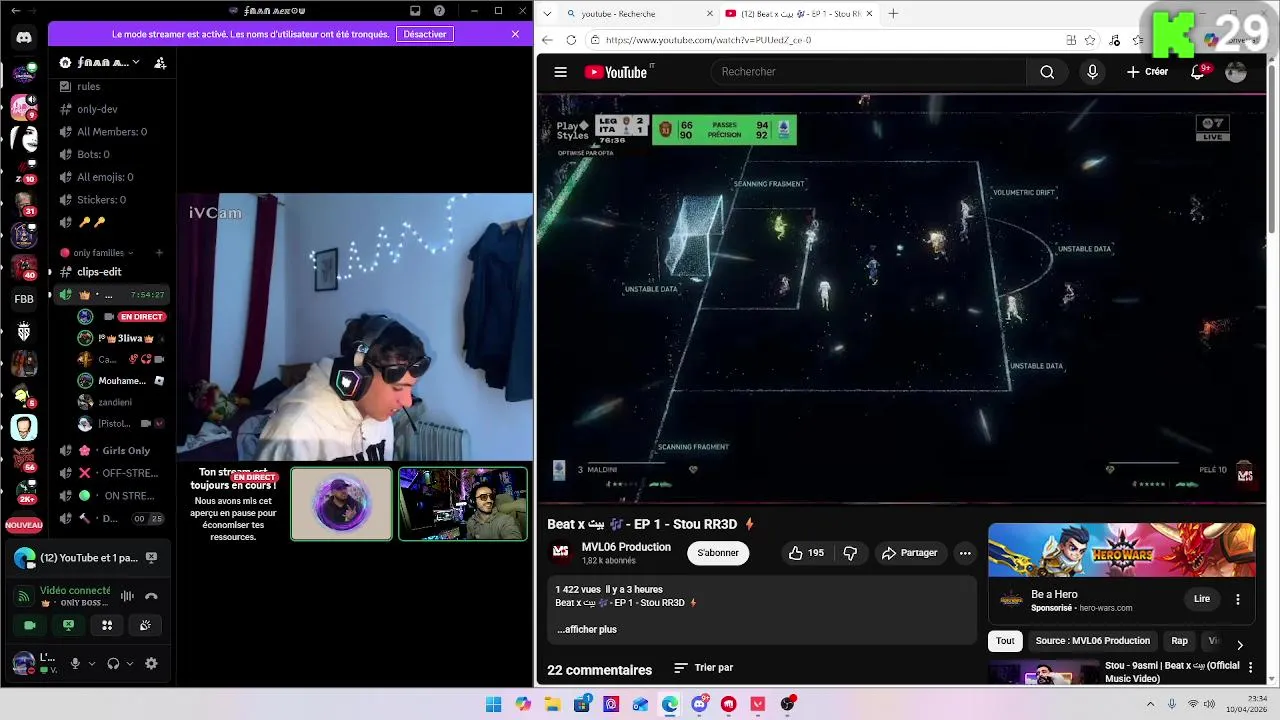
Task: Open more actions ellipsis under video
Action: click(965, 553)
